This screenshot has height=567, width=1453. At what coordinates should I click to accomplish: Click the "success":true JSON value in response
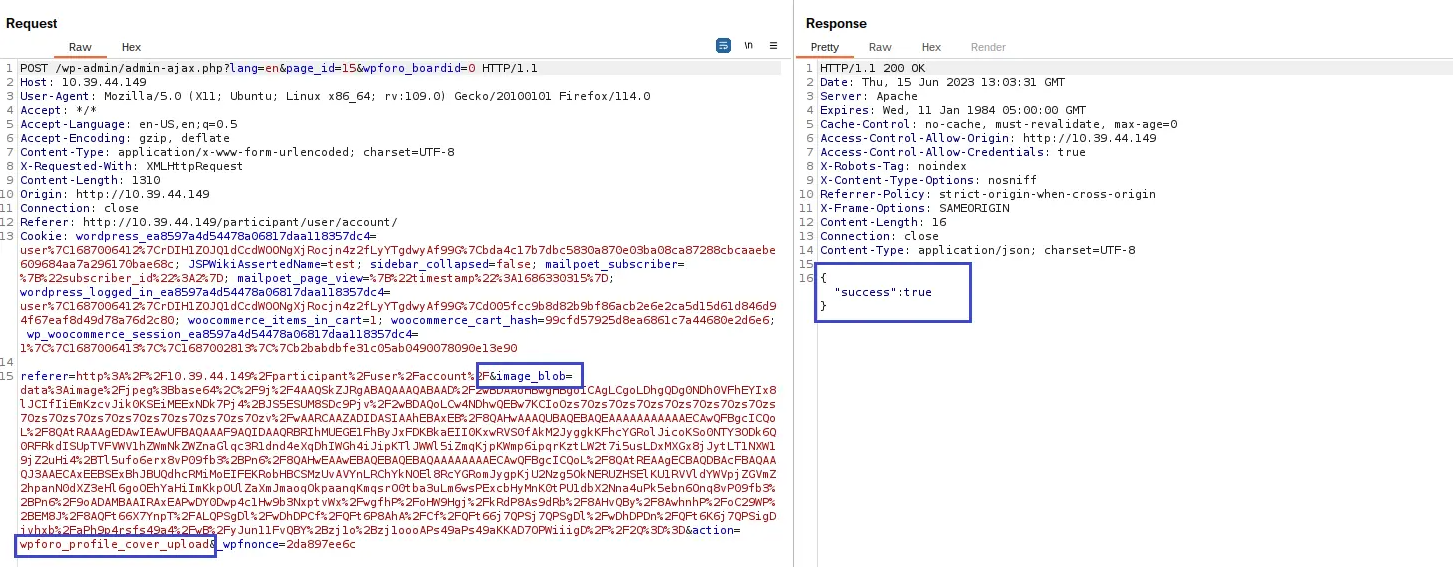[x=883, y=292]
